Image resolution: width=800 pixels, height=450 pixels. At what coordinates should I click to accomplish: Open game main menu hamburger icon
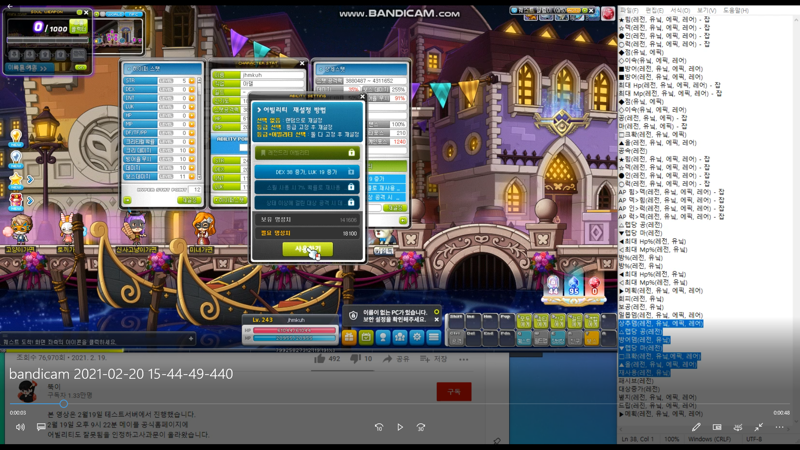pos(434,337)
